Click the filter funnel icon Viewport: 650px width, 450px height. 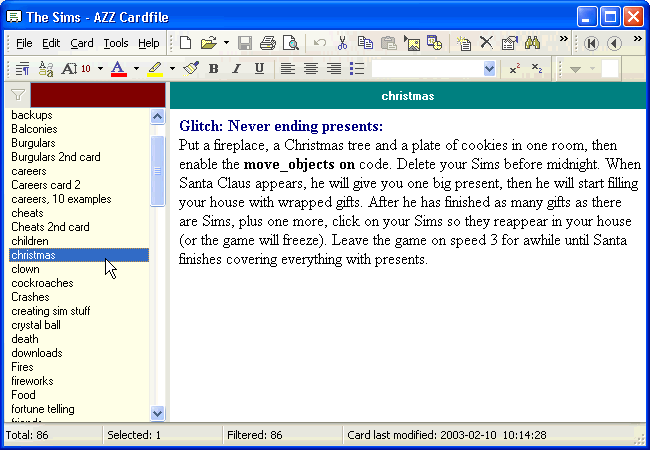click(x=17, y=95)
